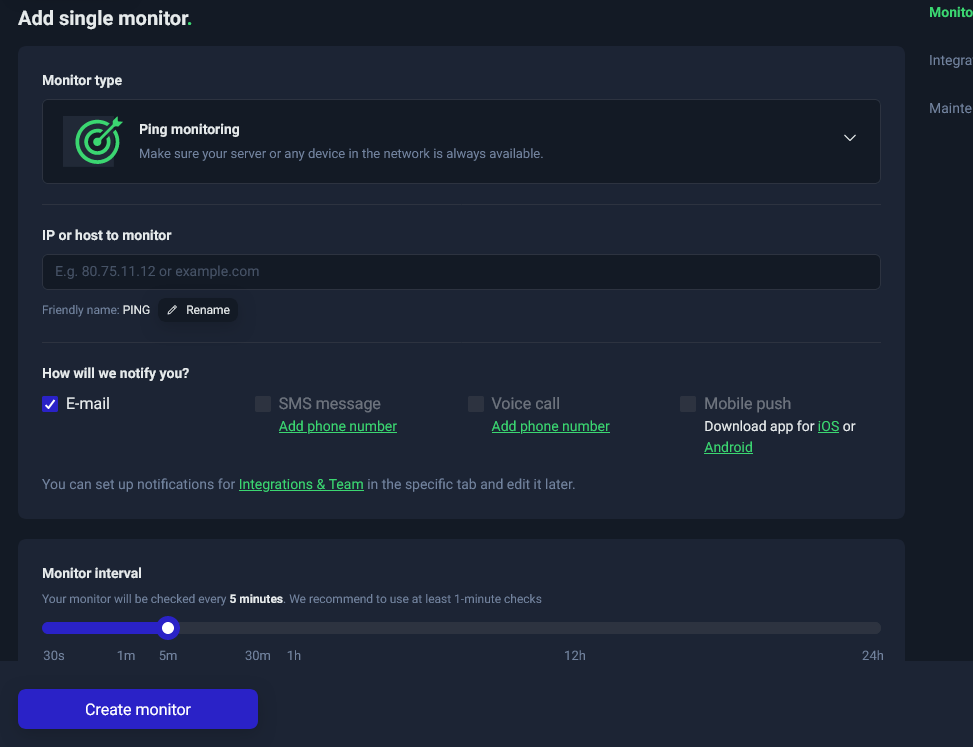Click the Rename friendly name button
973x747 pixels.
198,310
